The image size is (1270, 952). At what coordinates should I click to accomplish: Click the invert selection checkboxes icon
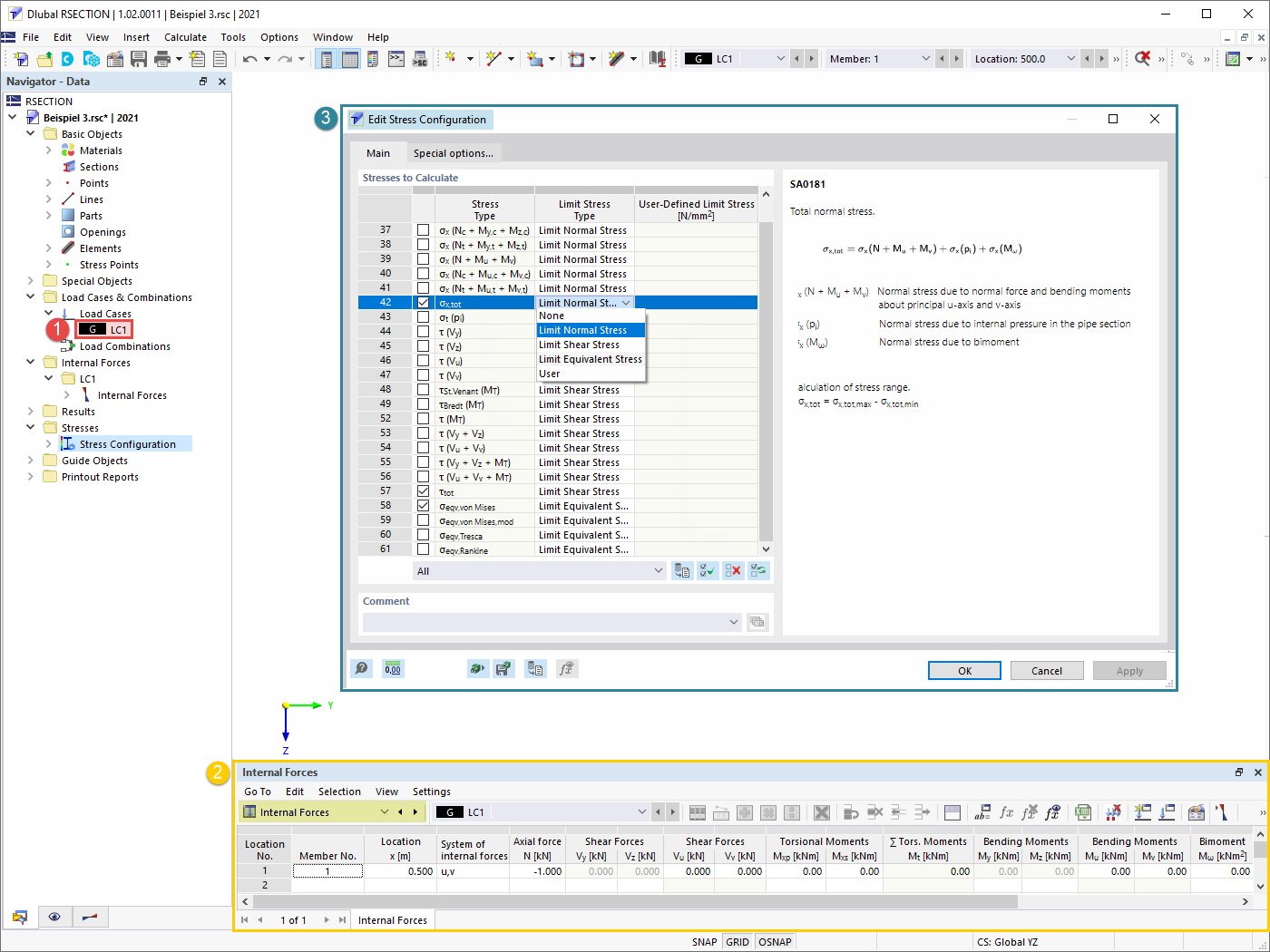(758, 570)
